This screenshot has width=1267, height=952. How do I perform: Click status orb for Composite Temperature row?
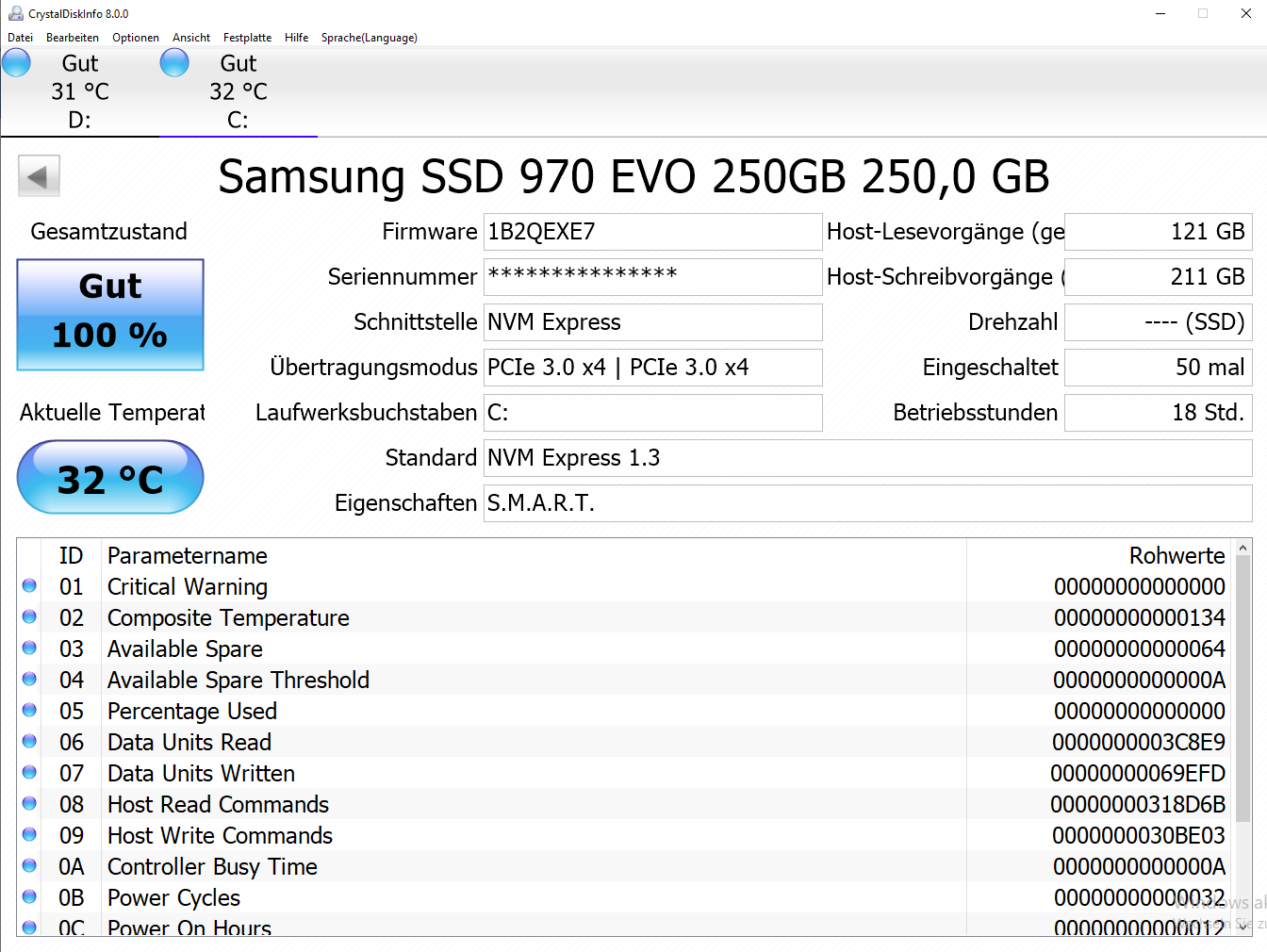point(29,616)
